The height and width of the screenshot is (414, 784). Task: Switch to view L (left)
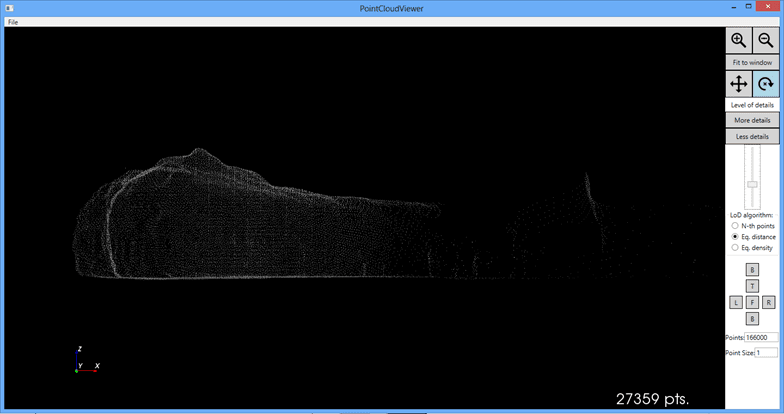click(736, 302)
